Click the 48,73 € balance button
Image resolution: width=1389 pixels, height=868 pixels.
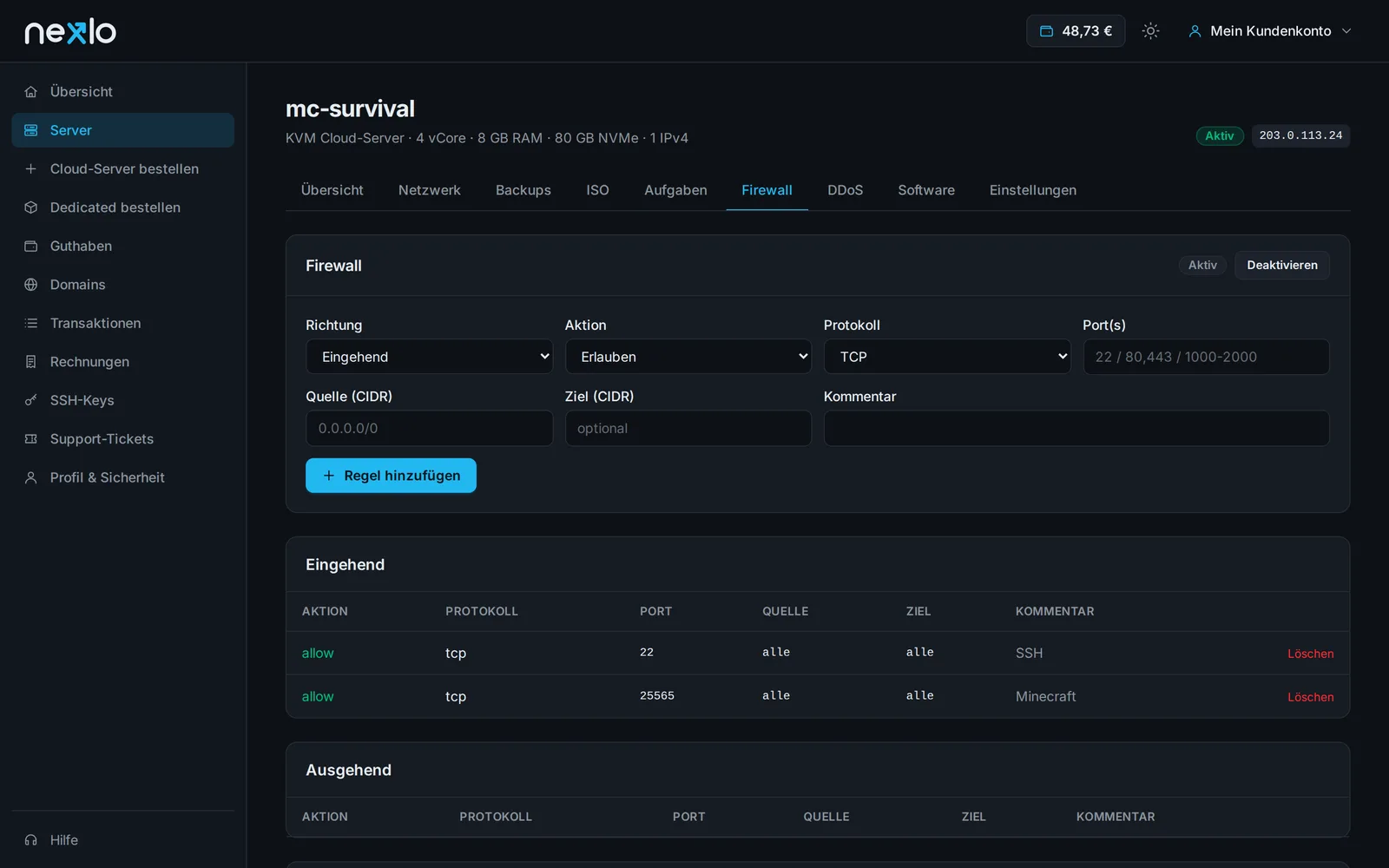click(x=1076, y=31)
